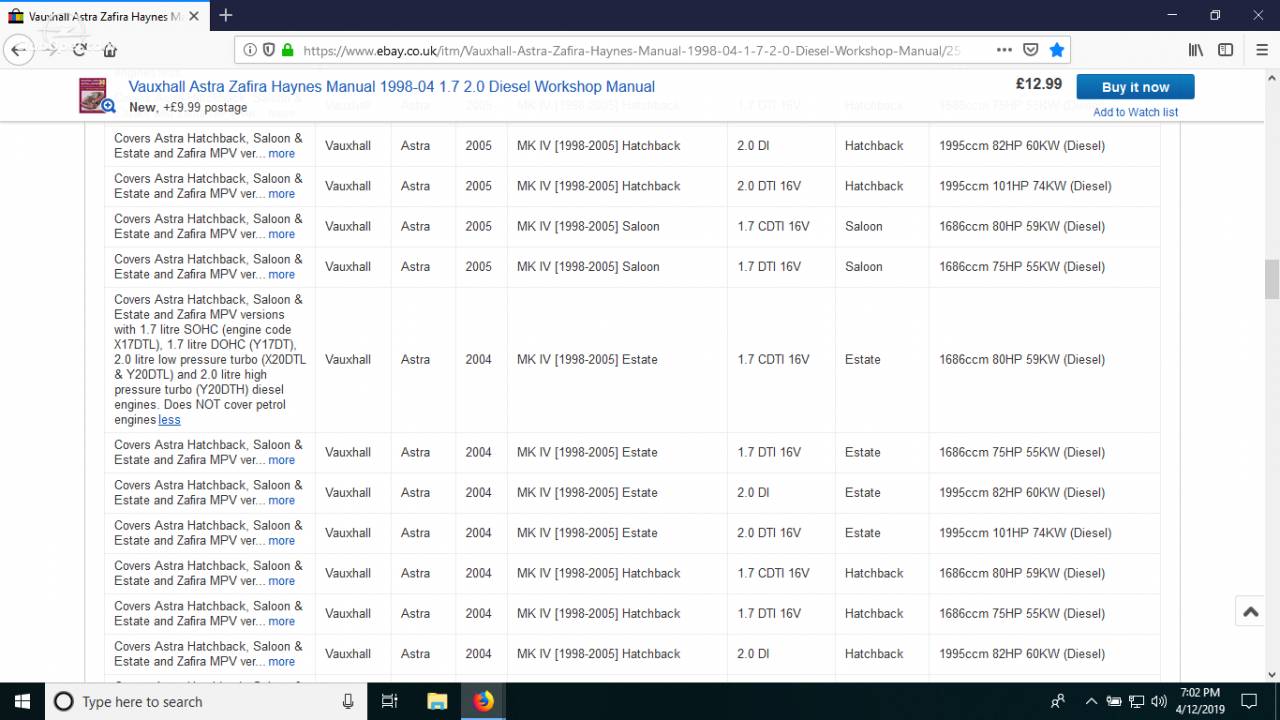Expand 'more' in 2005 Hatchback 2.0 DTI 16V row
The image size is (1280, 720).
pos(281,194)
